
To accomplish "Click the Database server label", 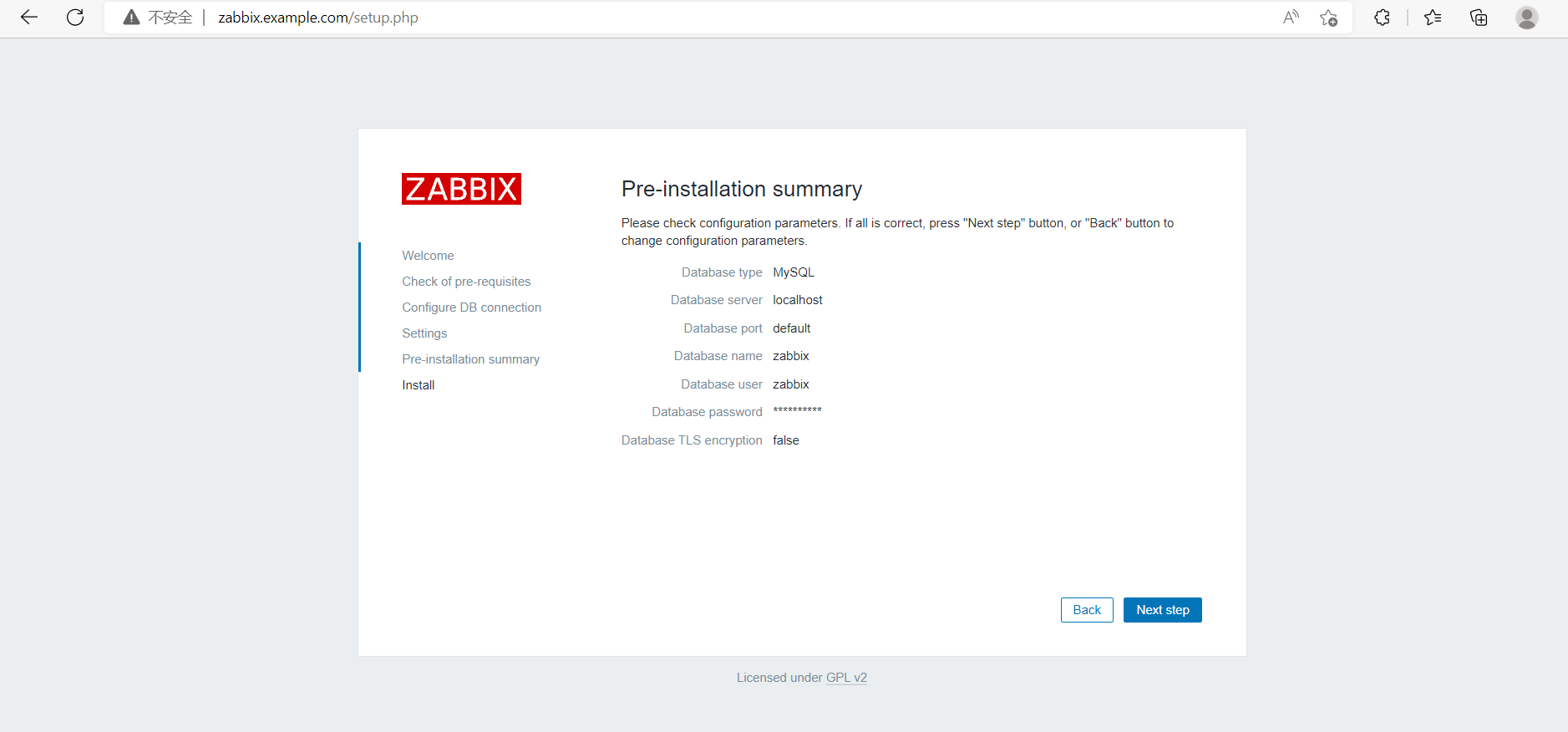I will 717,300.
